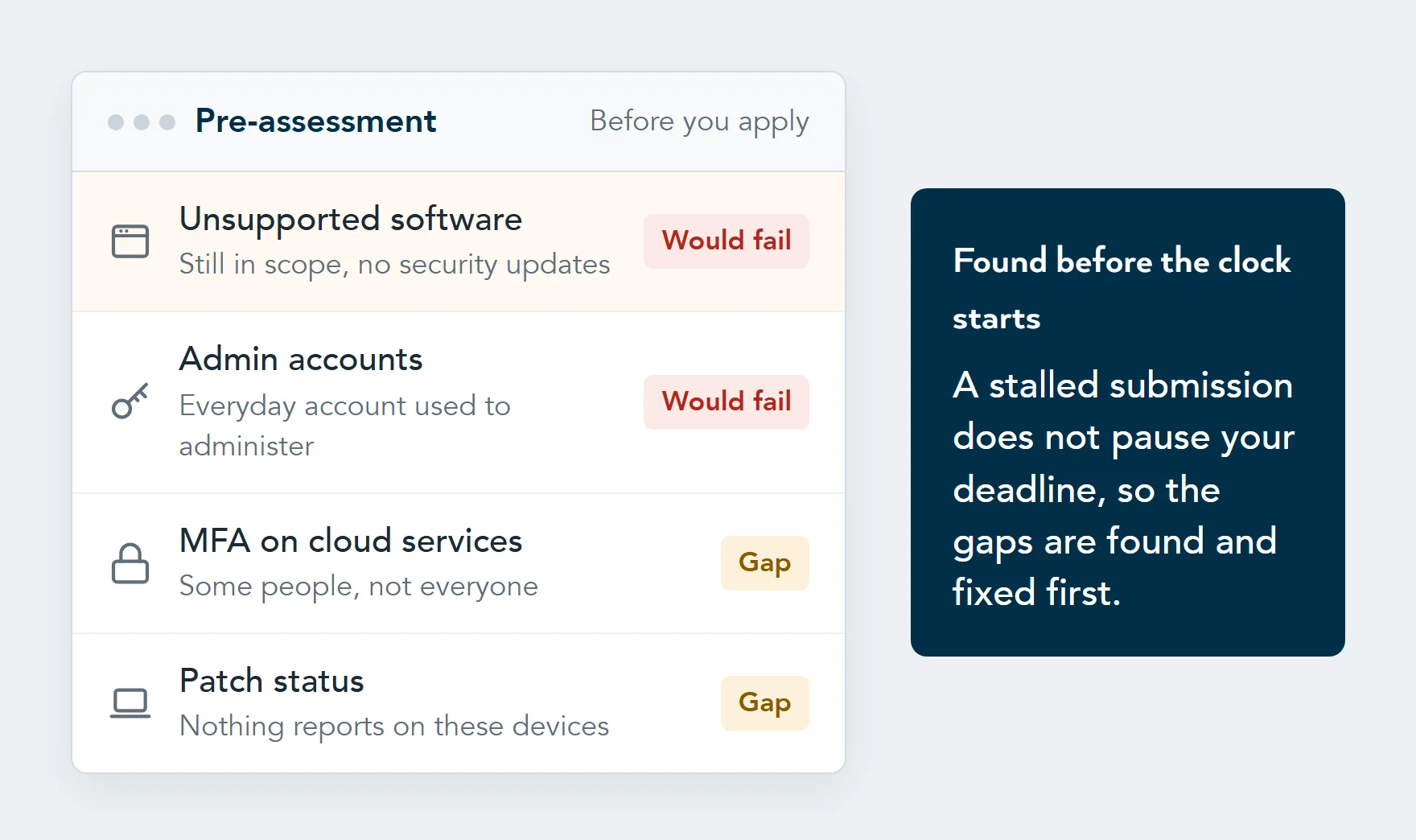Select the 'MFA on cloud services' heading

[x=351, y=541]
